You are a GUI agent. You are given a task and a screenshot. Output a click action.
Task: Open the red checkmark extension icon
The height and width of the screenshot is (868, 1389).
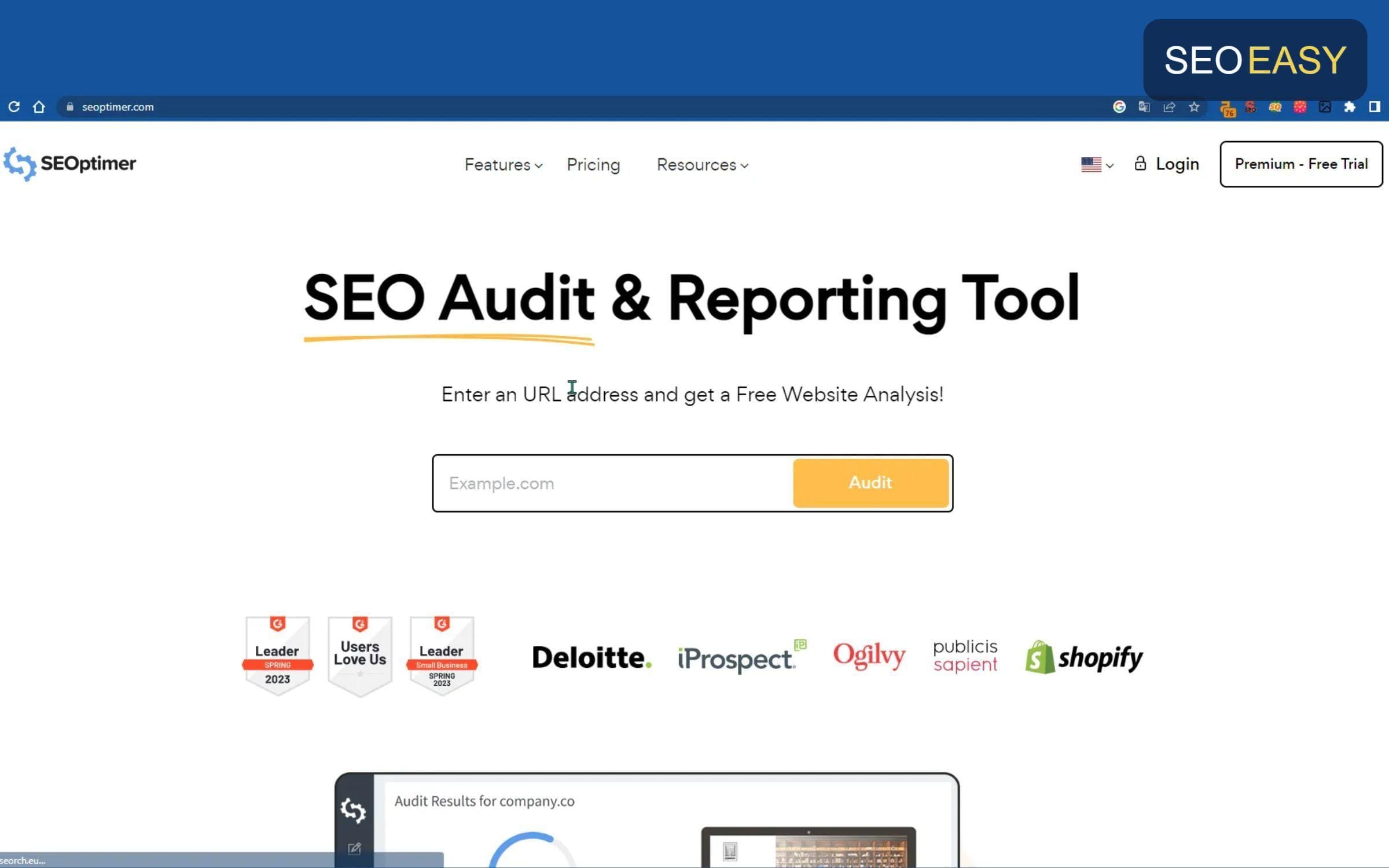(x=1300, y=106)
